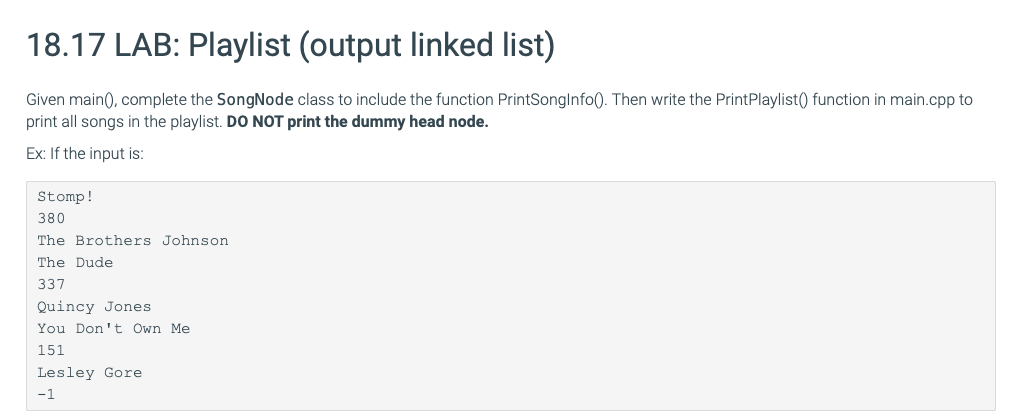Viewport: 1035px width, 419px height.
Task: Click the "Stomp!" line in the input box
Action: (x=65, y=197)
